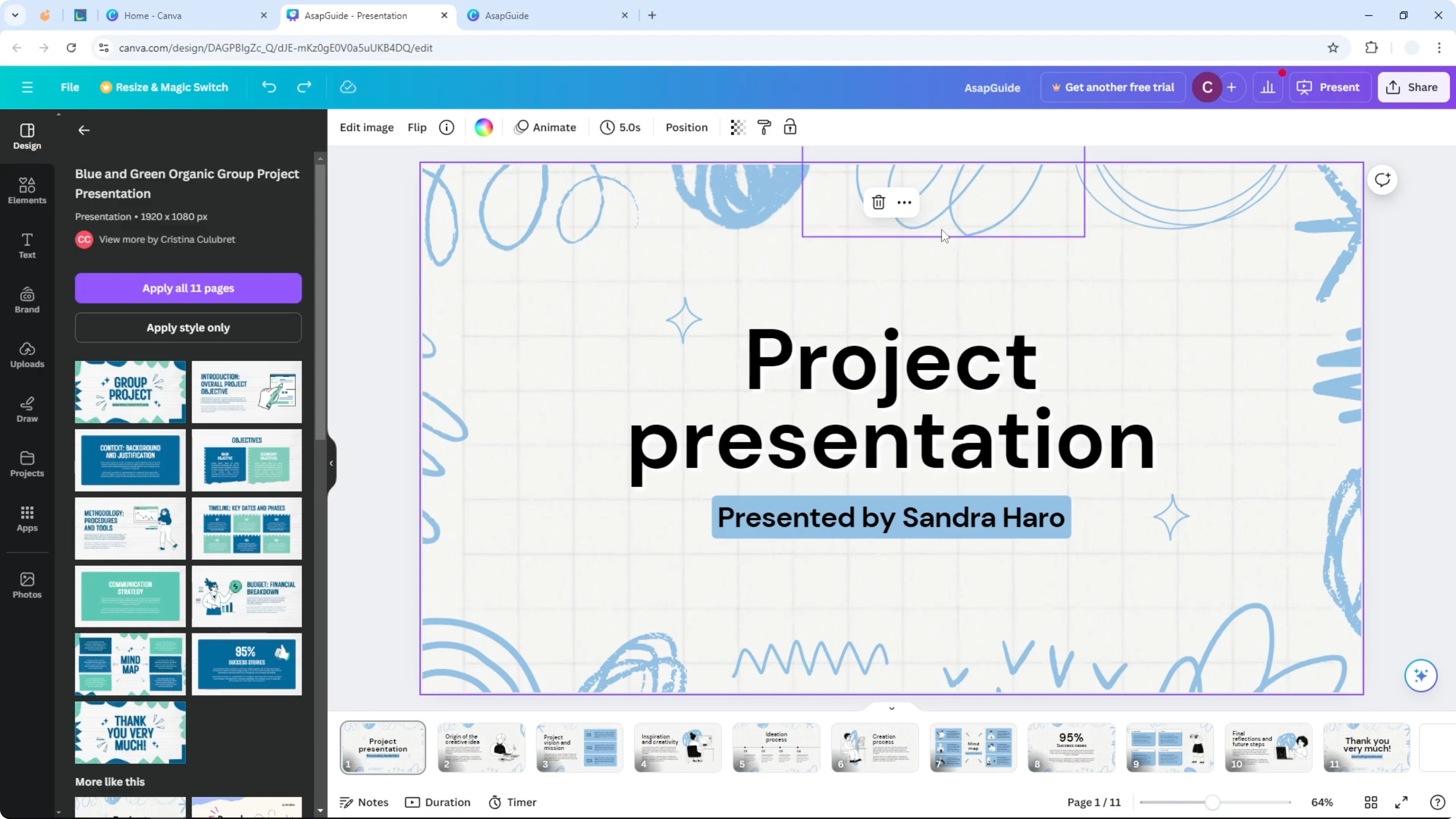Viewport: 1456px width, 819px height.
Task: Open the Text panel
Action: point(27,245)
